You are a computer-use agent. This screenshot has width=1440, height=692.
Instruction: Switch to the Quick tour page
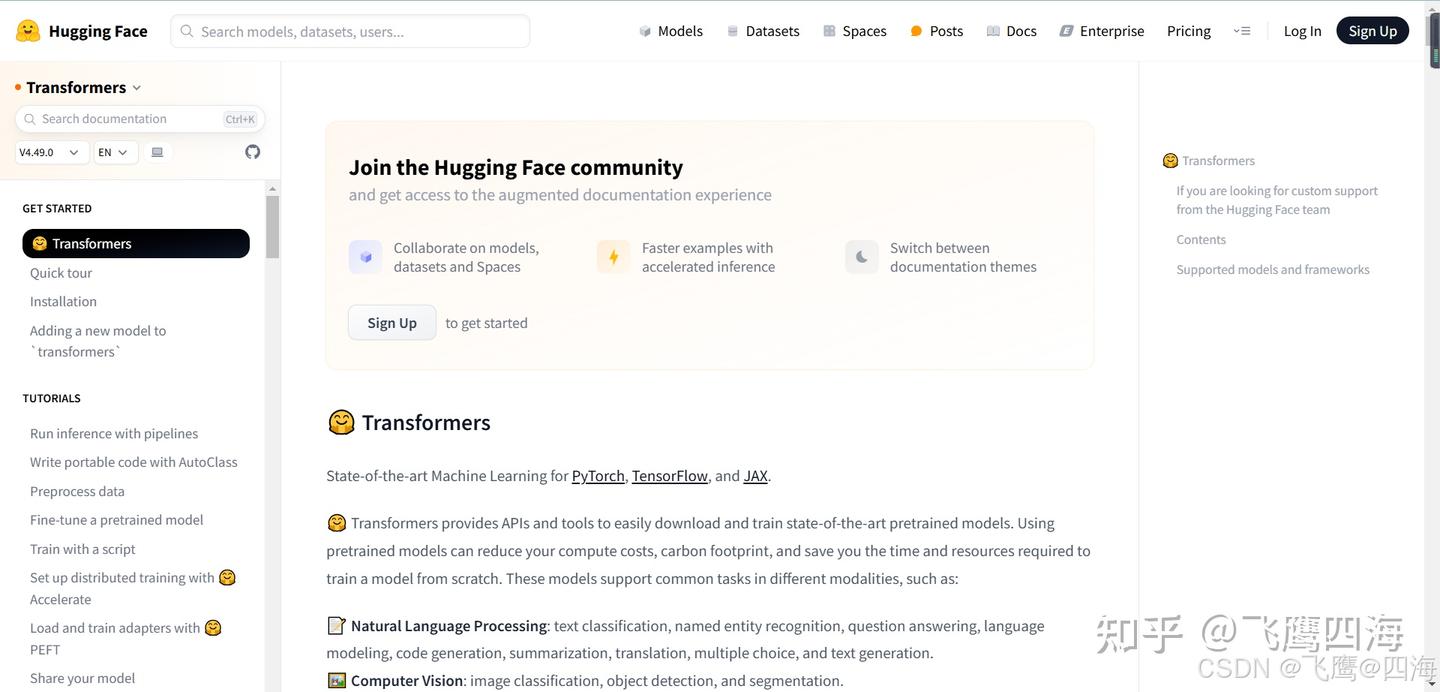(61, 272)
